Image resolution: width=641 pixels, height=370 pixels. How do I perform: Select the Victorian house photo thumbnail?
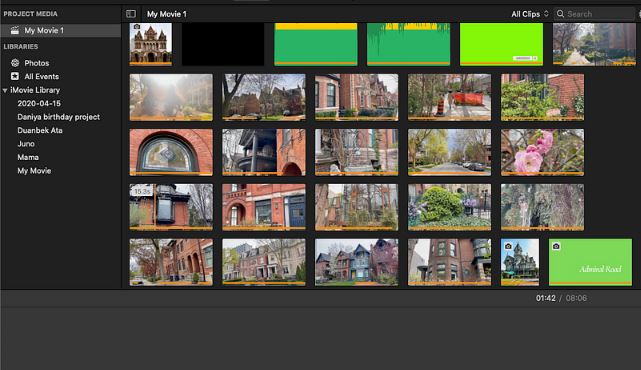coord(520,262)
